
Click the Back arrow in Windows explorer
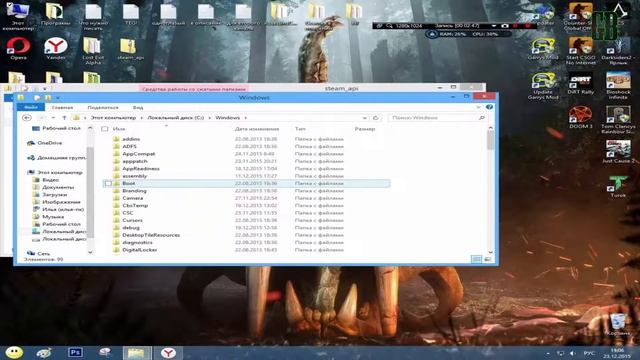pos(27,118)
